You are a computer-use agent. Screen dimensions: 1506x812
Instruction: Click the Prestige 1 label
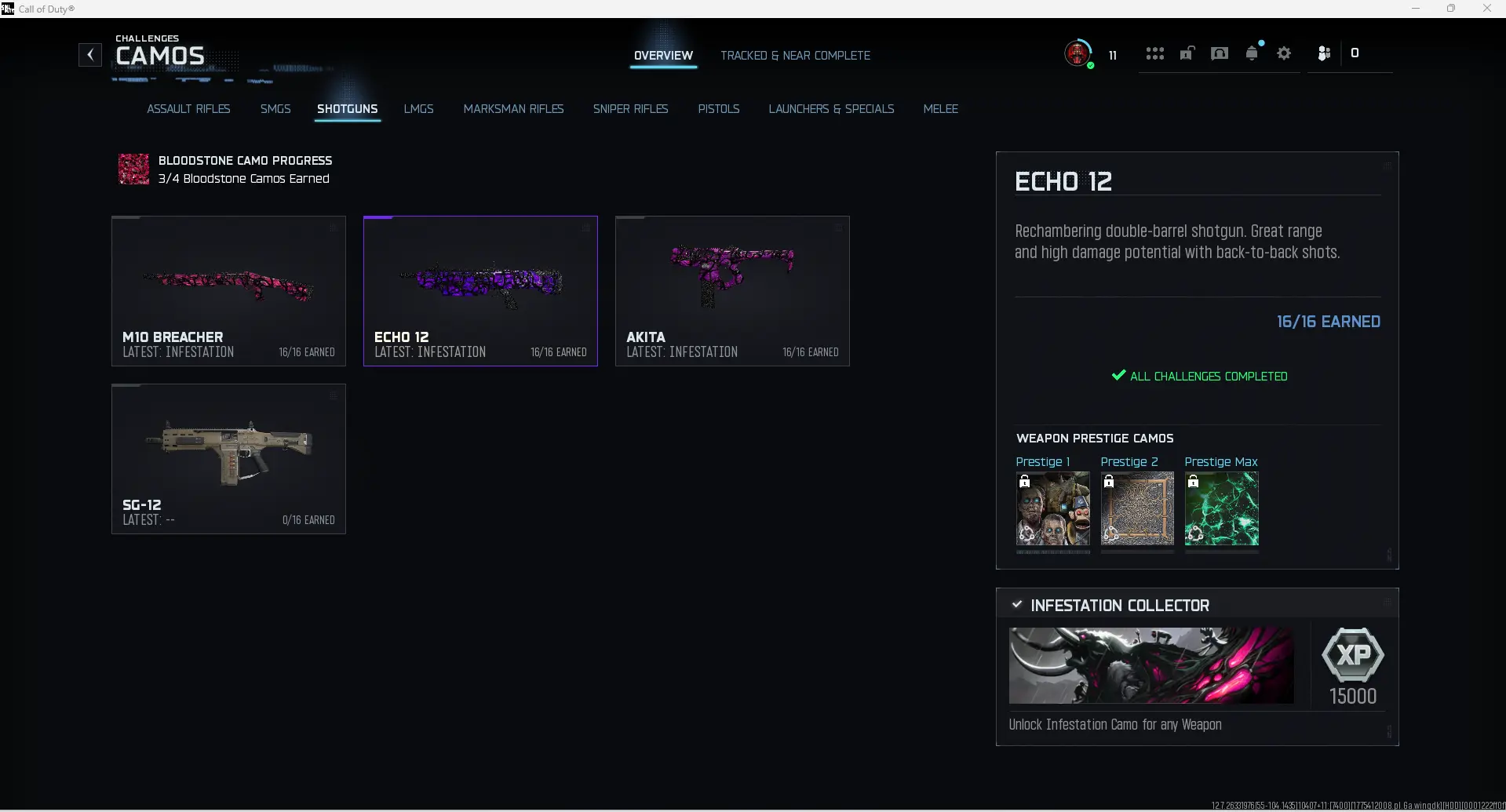click(x=1043, y=462)
